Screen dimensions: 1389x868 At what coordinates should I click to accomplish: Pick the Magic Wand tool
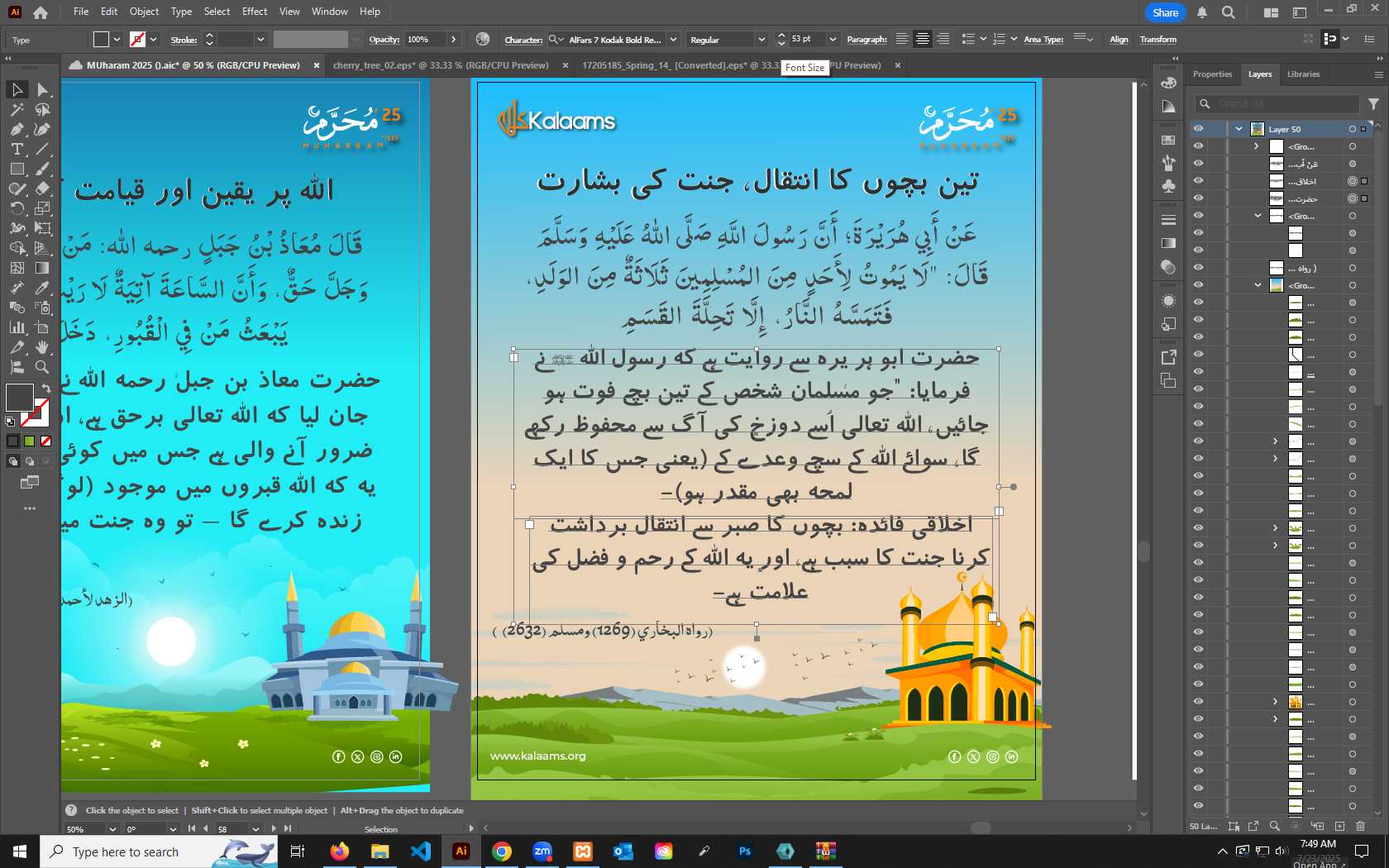click(17, 109)
